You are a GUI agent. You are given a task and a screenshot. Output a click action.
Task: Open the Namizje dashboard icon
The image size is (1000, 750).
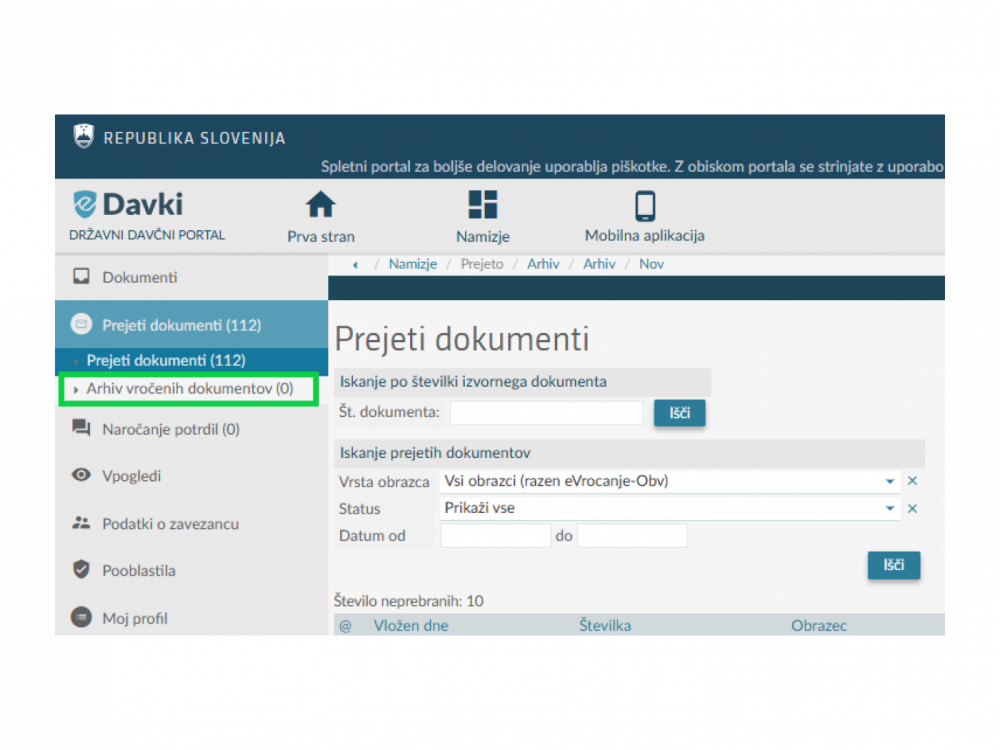coord(483,205)
